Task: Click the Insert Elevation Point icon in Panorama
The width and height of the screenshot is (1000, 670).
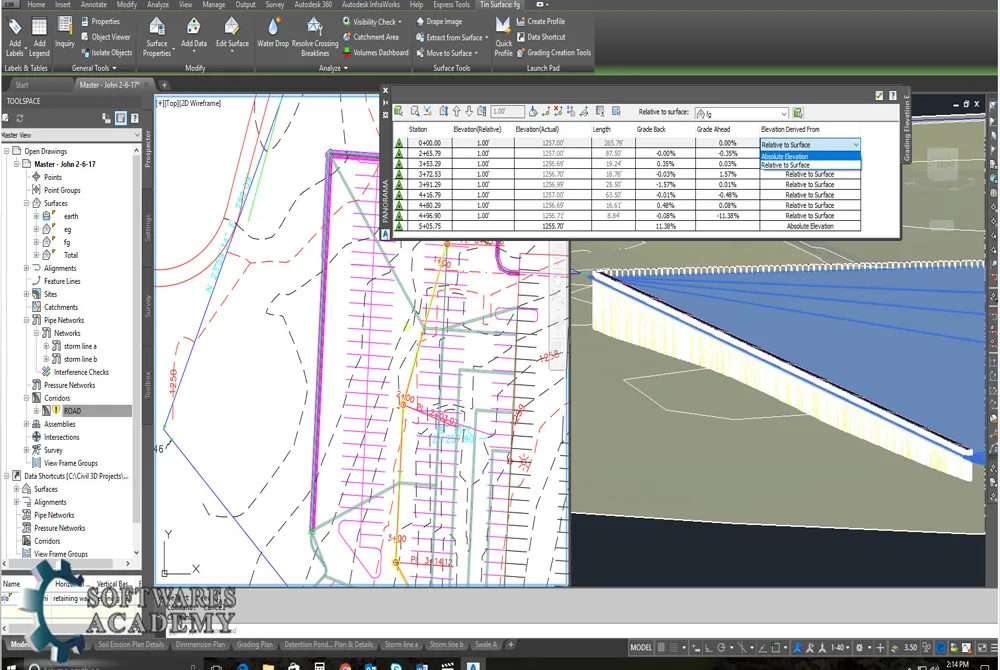Action: (x=545, y=112)
